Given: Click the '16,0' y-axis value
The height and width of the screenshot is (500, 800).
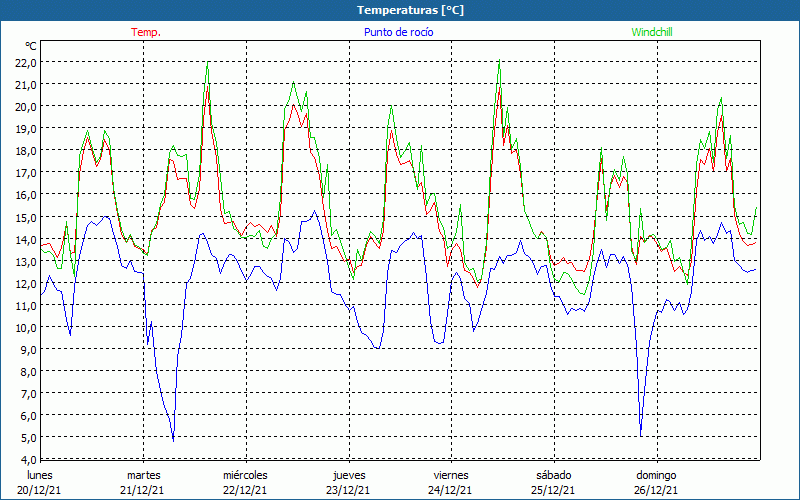Looking at the screenshot, I should (x=26, y=195).
